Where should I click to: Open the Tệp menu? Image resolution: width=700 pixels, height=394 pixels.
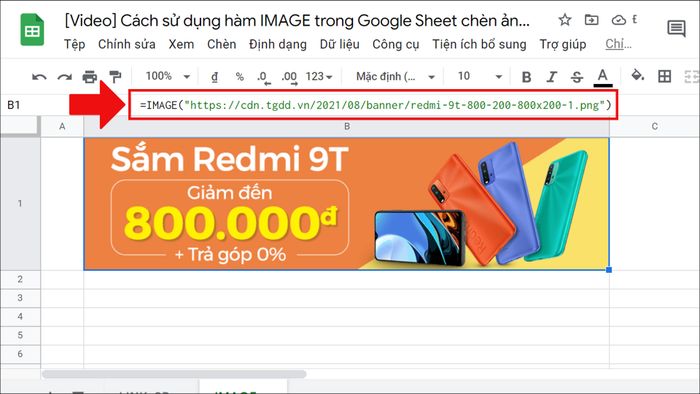click(x=75, y=44)
